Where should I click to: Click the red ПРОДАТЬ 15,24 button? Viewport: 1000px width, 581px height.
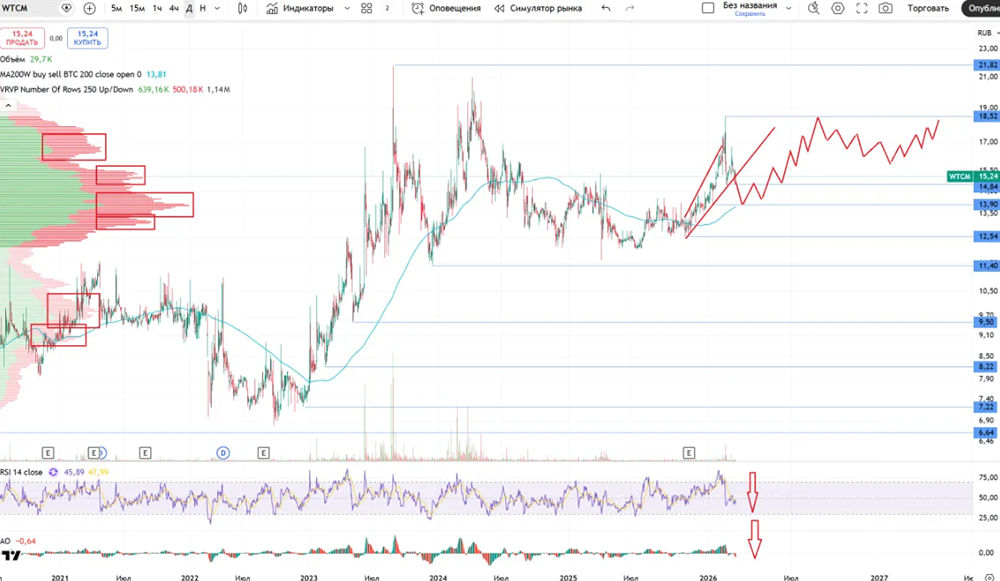coord(22,38)
